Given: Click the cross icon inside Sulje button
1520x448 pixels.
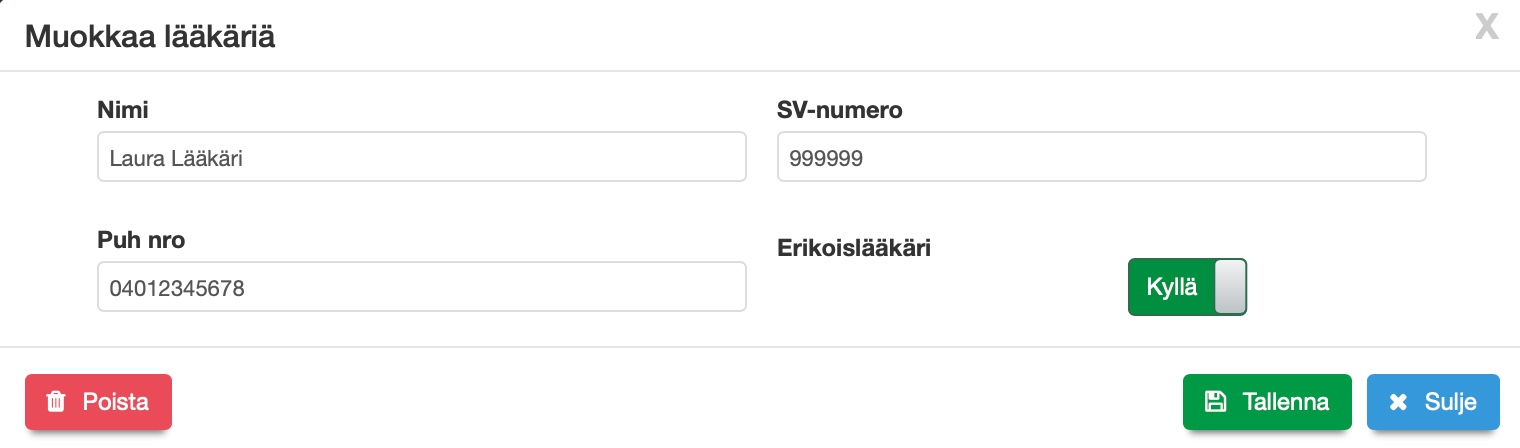Looking at the screenshot, I should tap(1398, 402).
